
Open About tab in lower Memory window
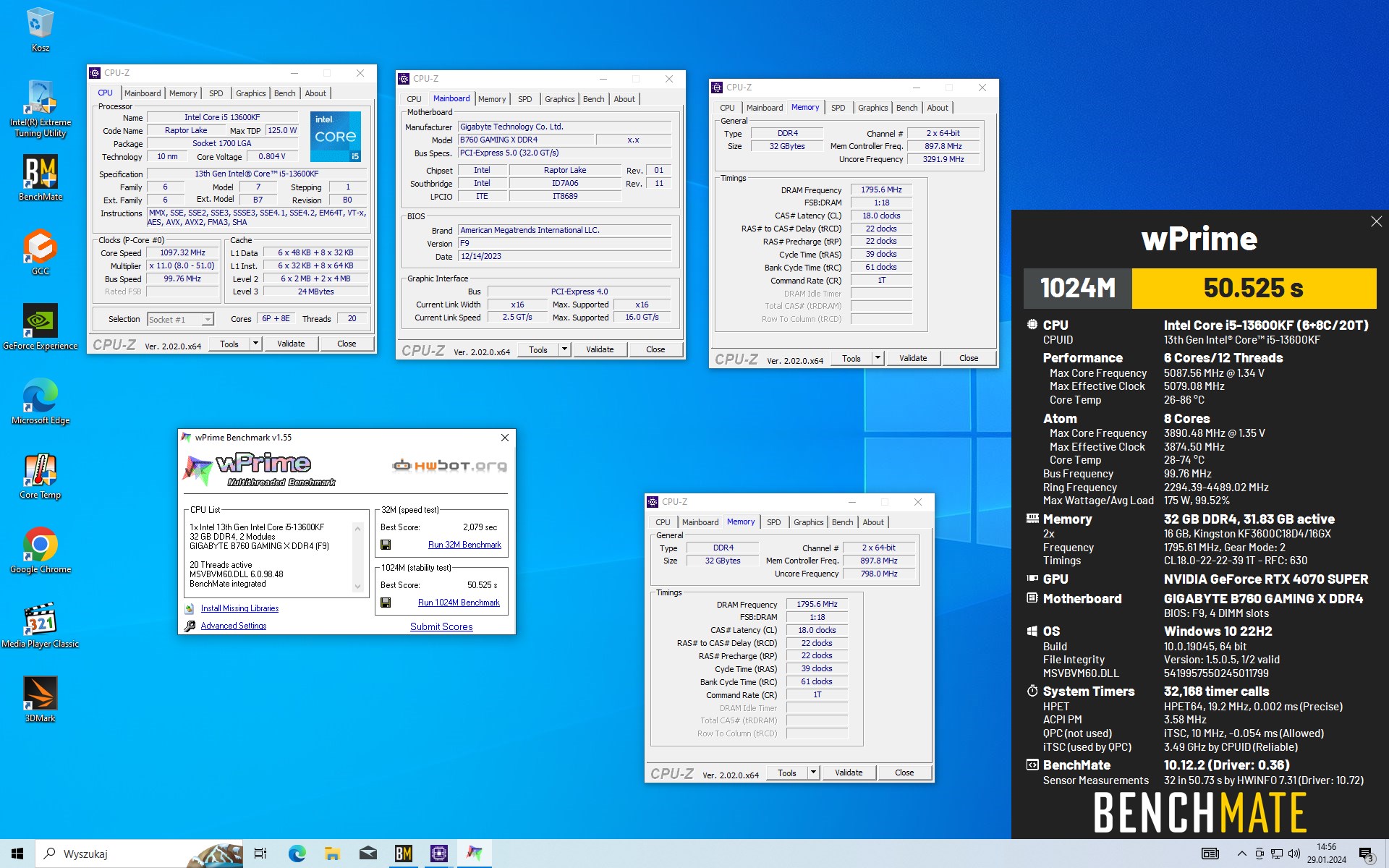[x=872, y=522]
